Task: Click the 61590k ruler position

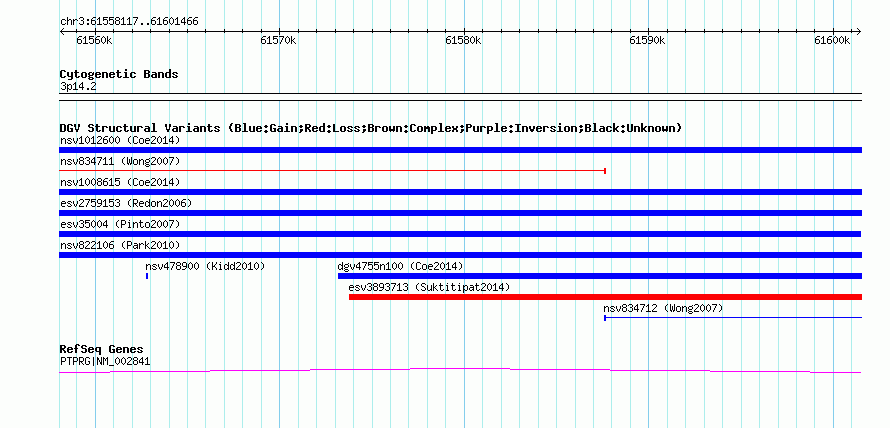Action: pos(647,40)
